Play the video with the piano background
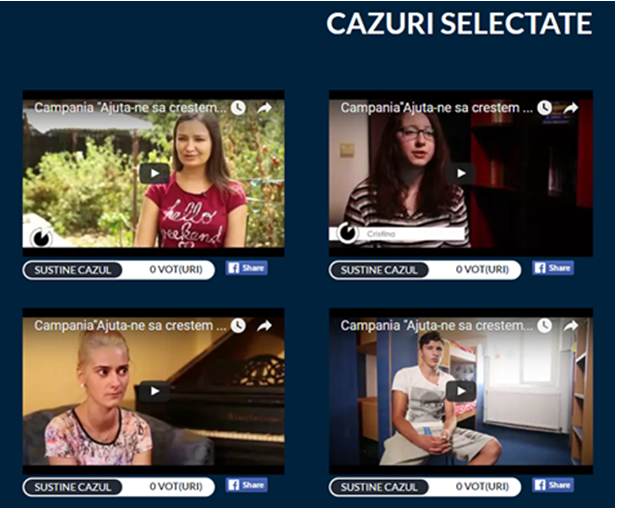The image size is (617, 508). pos(154,391)
